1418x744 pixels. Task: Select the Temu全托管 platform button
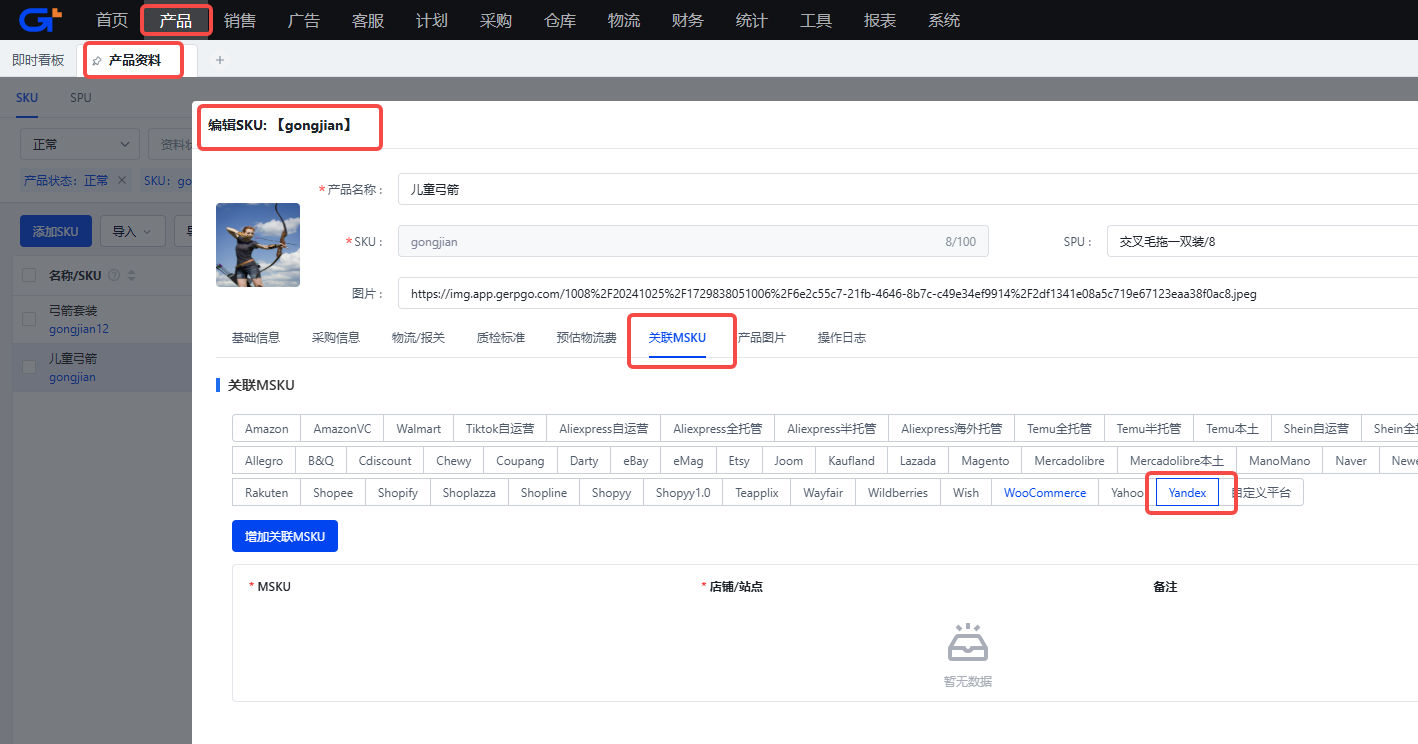tap(1059, 428)
